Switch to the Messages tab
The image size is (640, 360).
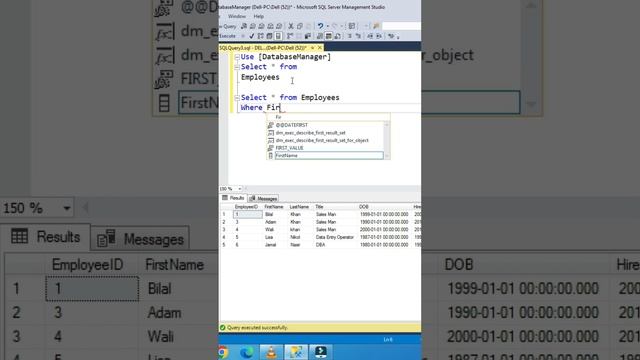(263, 198)
